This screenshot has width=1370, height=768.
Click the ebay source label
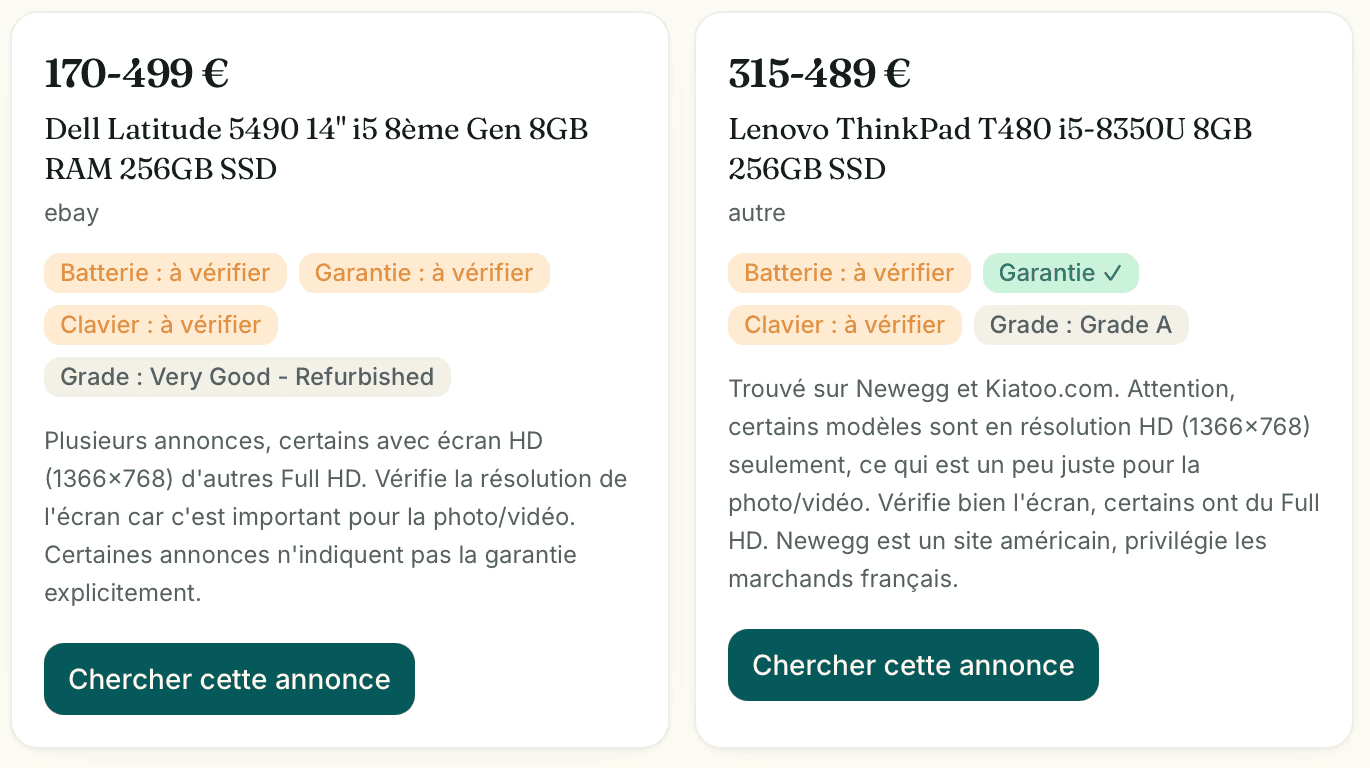pyautogui.click(x=72, y=213)
